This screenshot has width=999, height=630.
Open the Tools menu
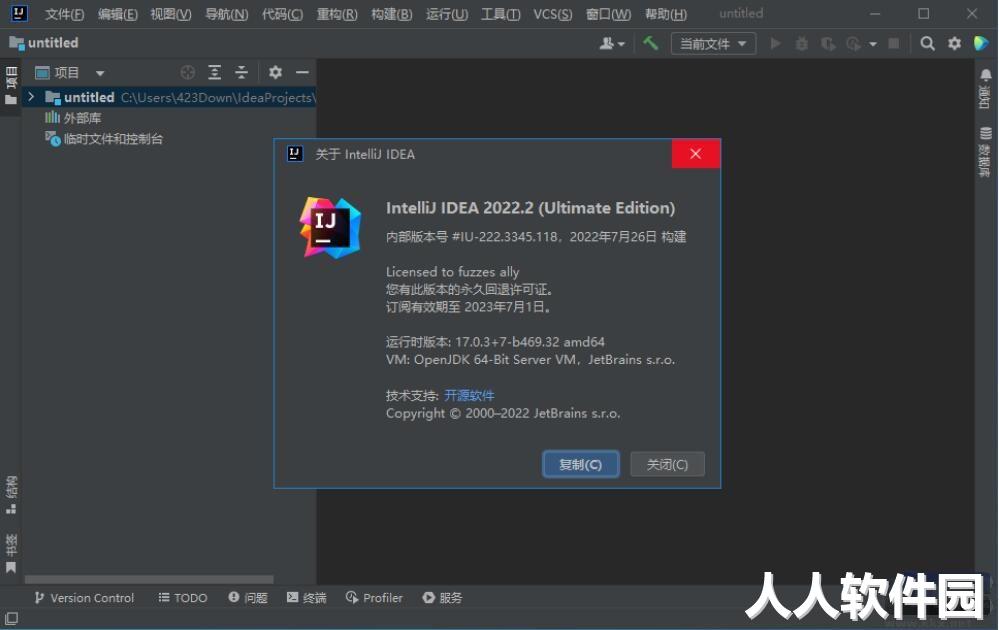click(x=501, y=14)
